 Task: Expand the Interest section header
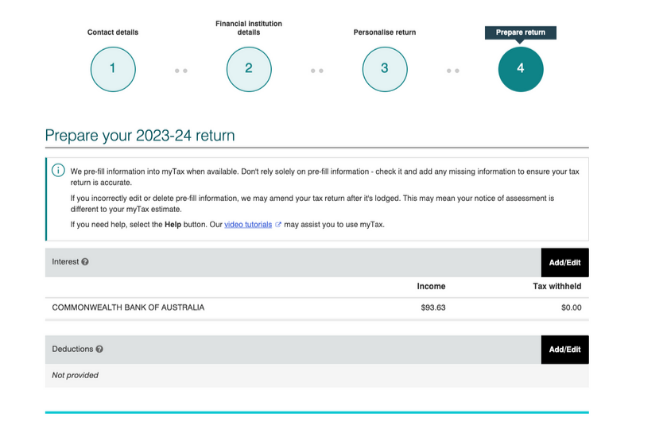click(290, 262)
